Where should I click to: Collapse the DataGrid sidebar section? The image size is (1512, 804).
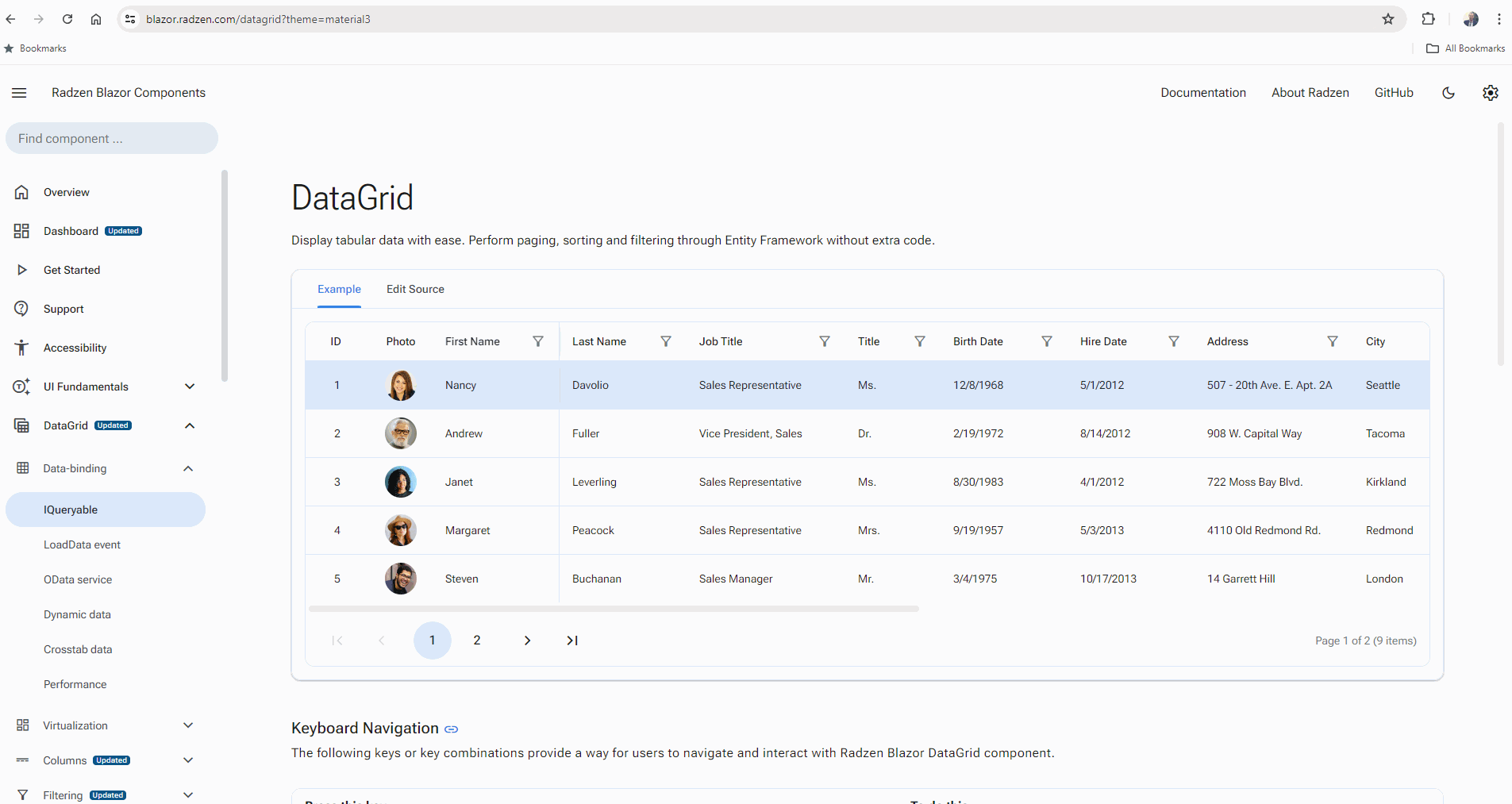pos(190,425)
